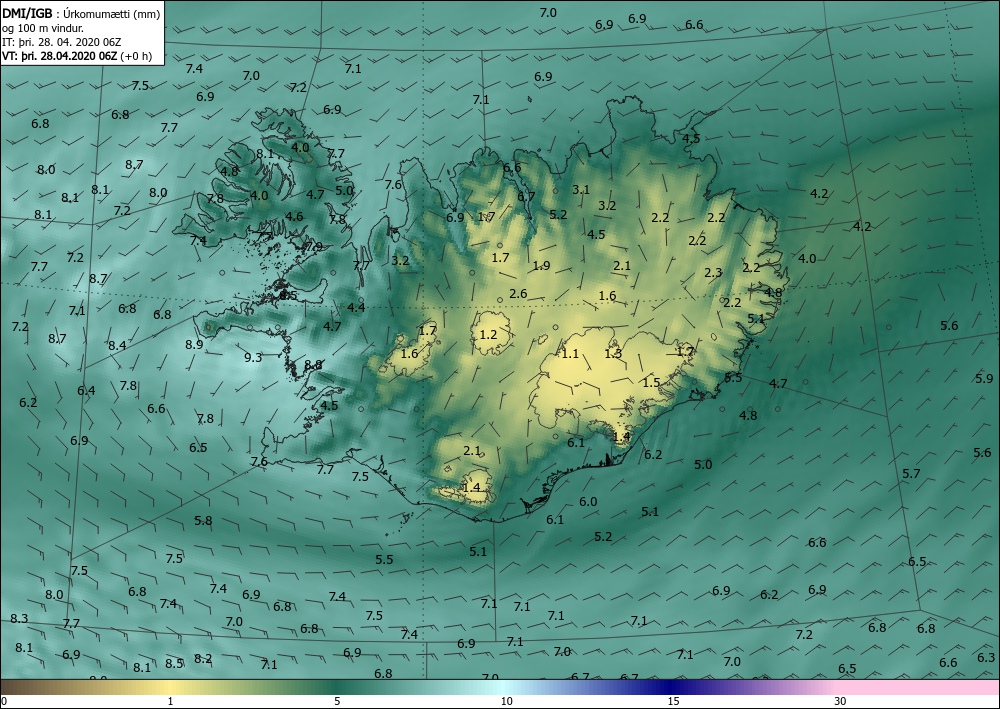Click the 5.9 value at the map's eastern edge
Screen dimensions: 1000x709
pyautogui.click(x=984, y=378)
